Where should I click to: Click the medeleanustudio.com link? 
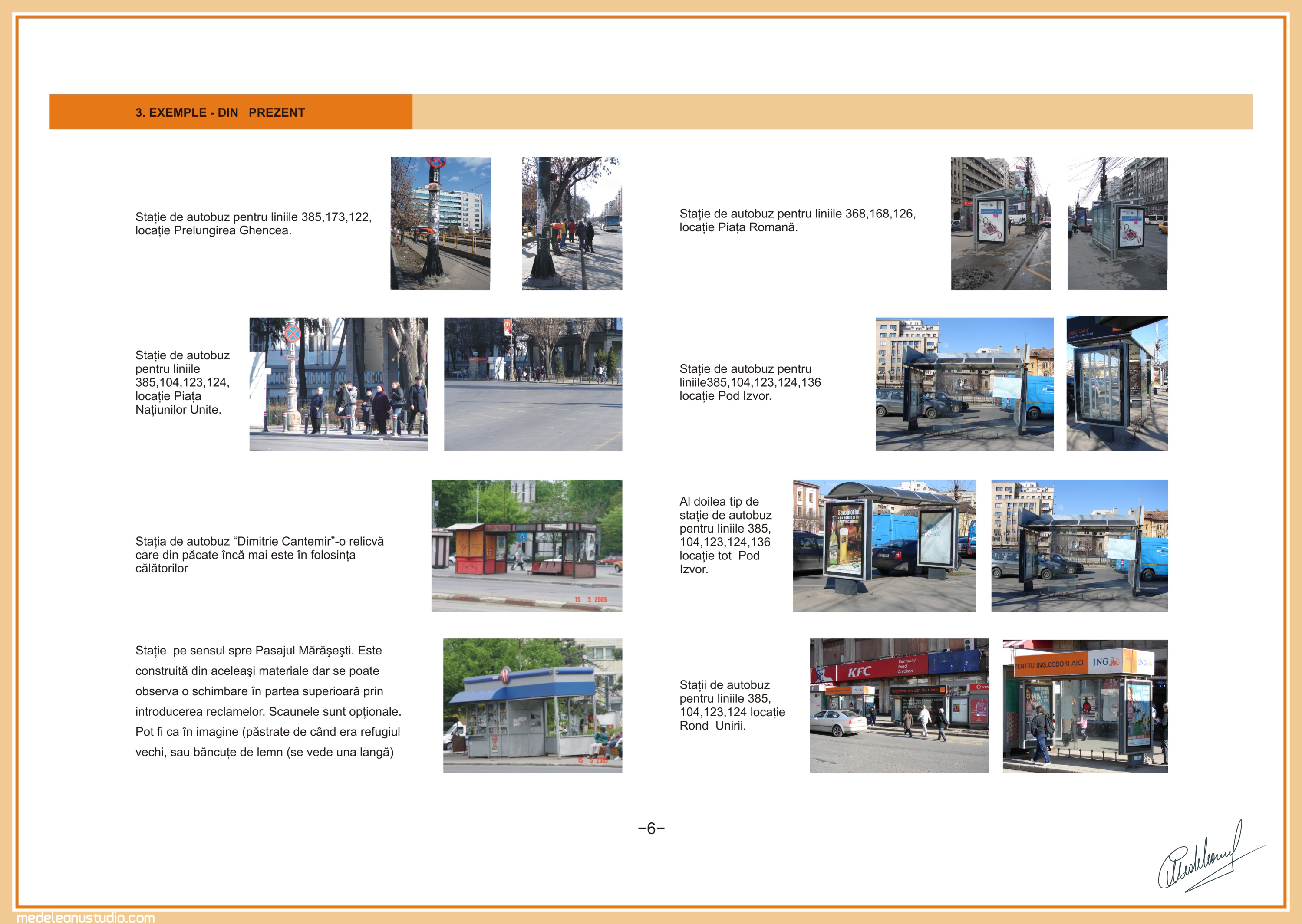click(x=86, y=917)
